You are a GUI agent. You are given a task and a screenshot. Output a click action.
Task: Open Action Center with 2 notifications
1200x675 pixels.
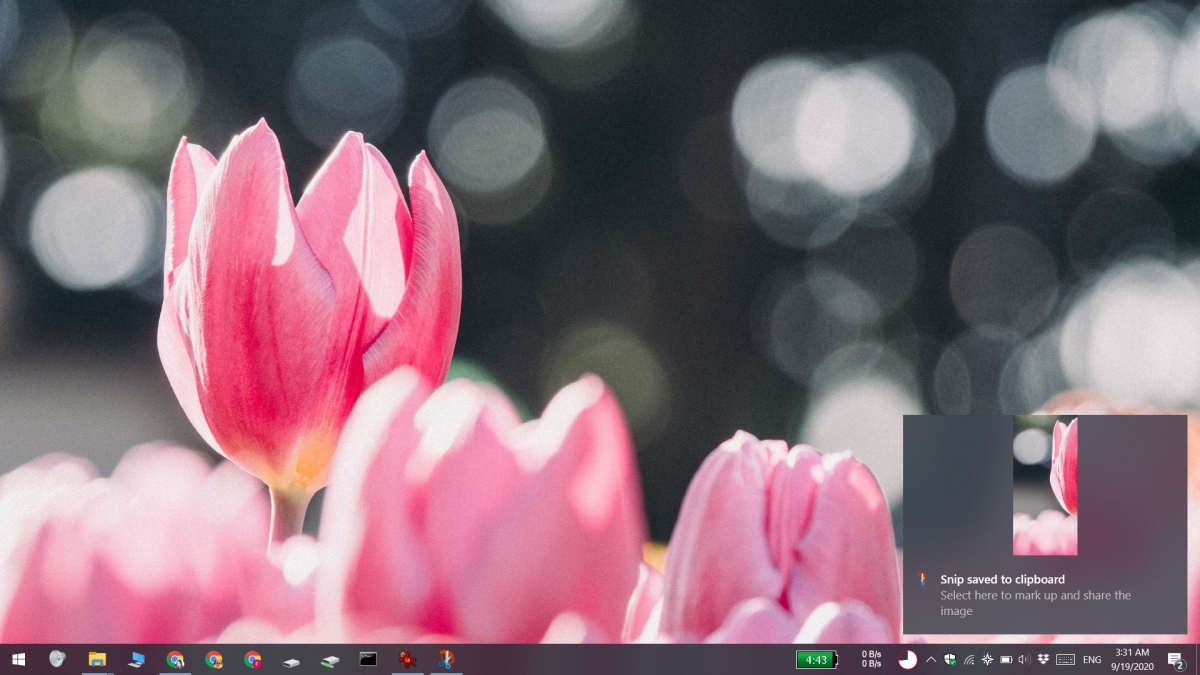point(1175,659)
